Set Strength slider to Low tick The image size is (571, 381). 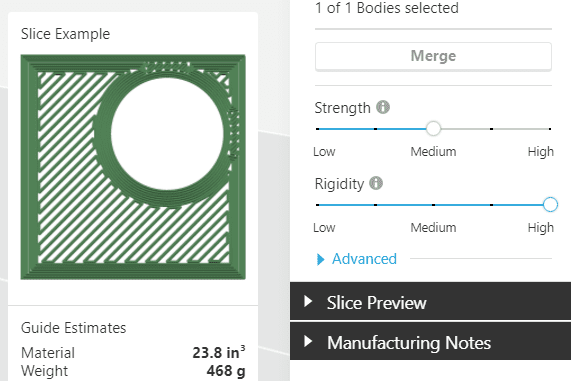(318, 129)
